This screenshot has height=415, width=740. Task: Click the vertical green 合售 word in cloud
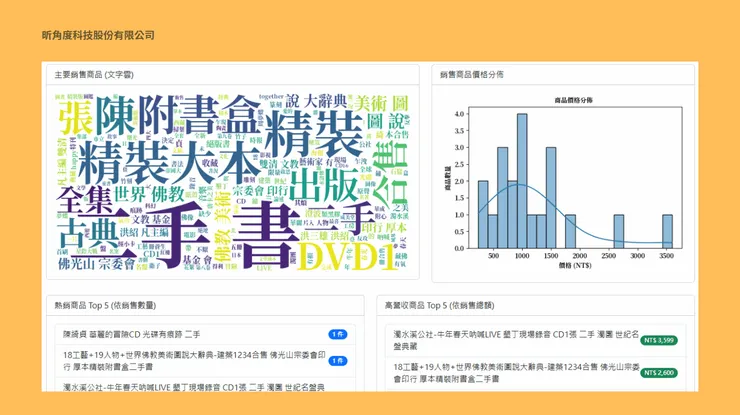coord(390,173)
